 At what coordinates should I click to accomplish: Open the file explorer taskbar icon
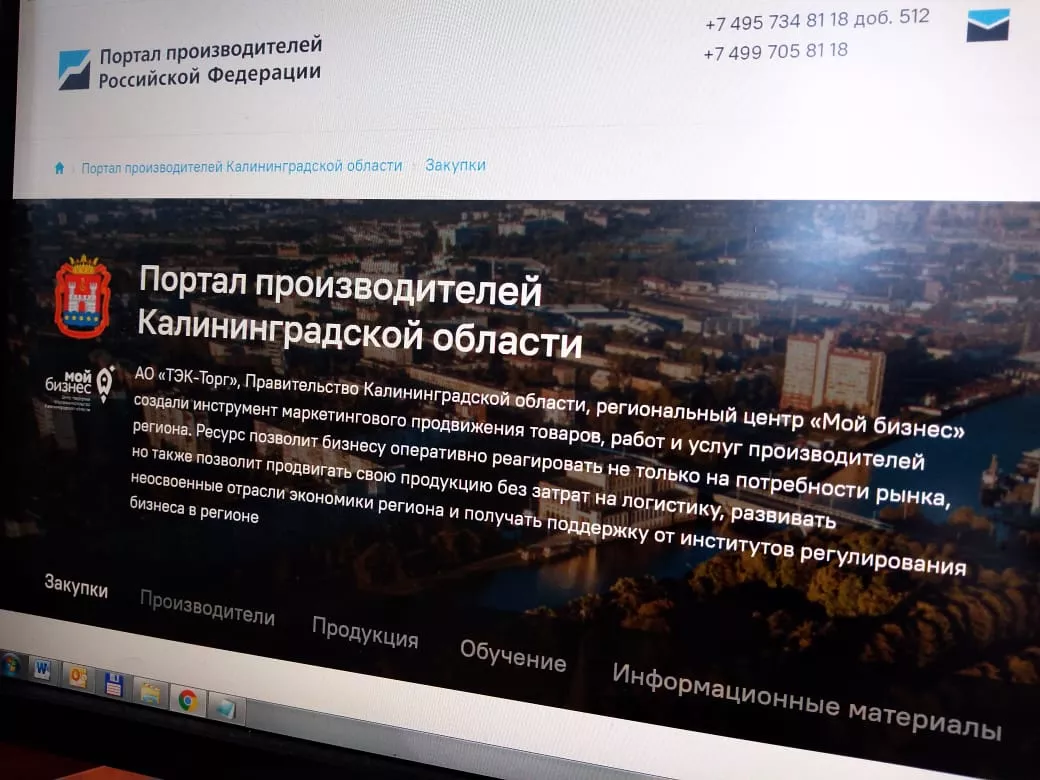151,693
